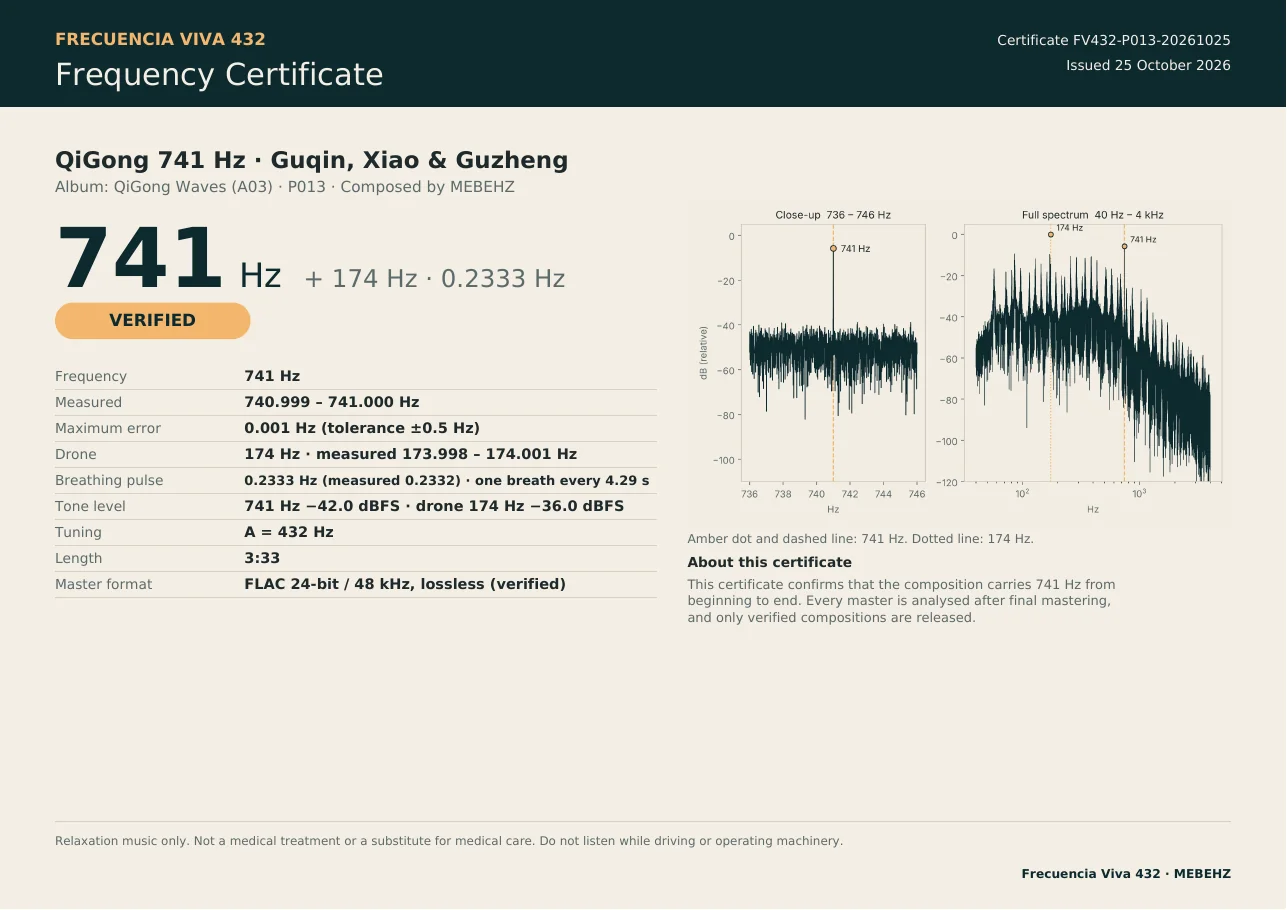Select the Master format FLAC 24-bit value
Screen dimensions: 1287x910
(405, 584)
